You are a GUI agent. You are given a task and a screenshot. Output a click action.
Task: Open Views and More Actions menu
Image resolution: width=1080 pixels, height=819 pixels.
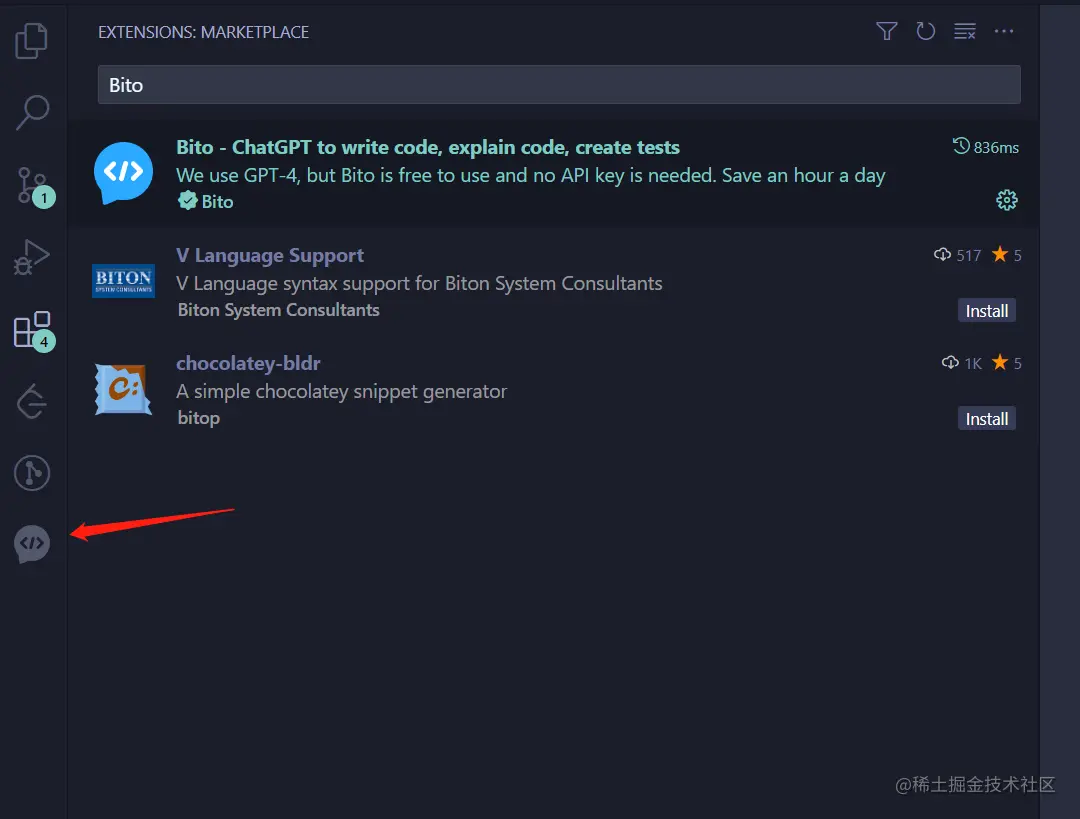pos(1004,32)
